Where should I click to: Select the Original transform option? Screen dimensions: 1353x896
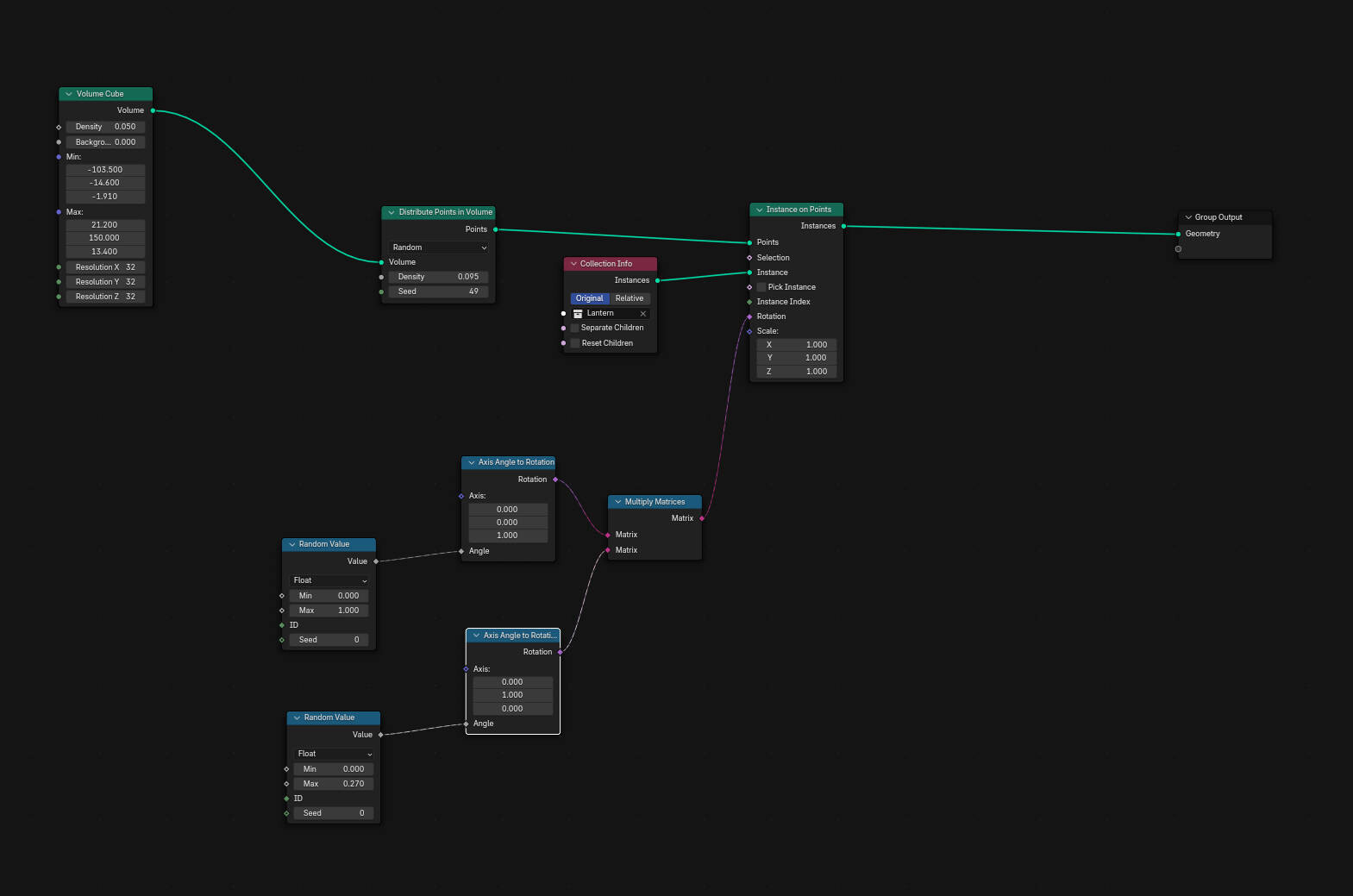(x=590, y=298)
